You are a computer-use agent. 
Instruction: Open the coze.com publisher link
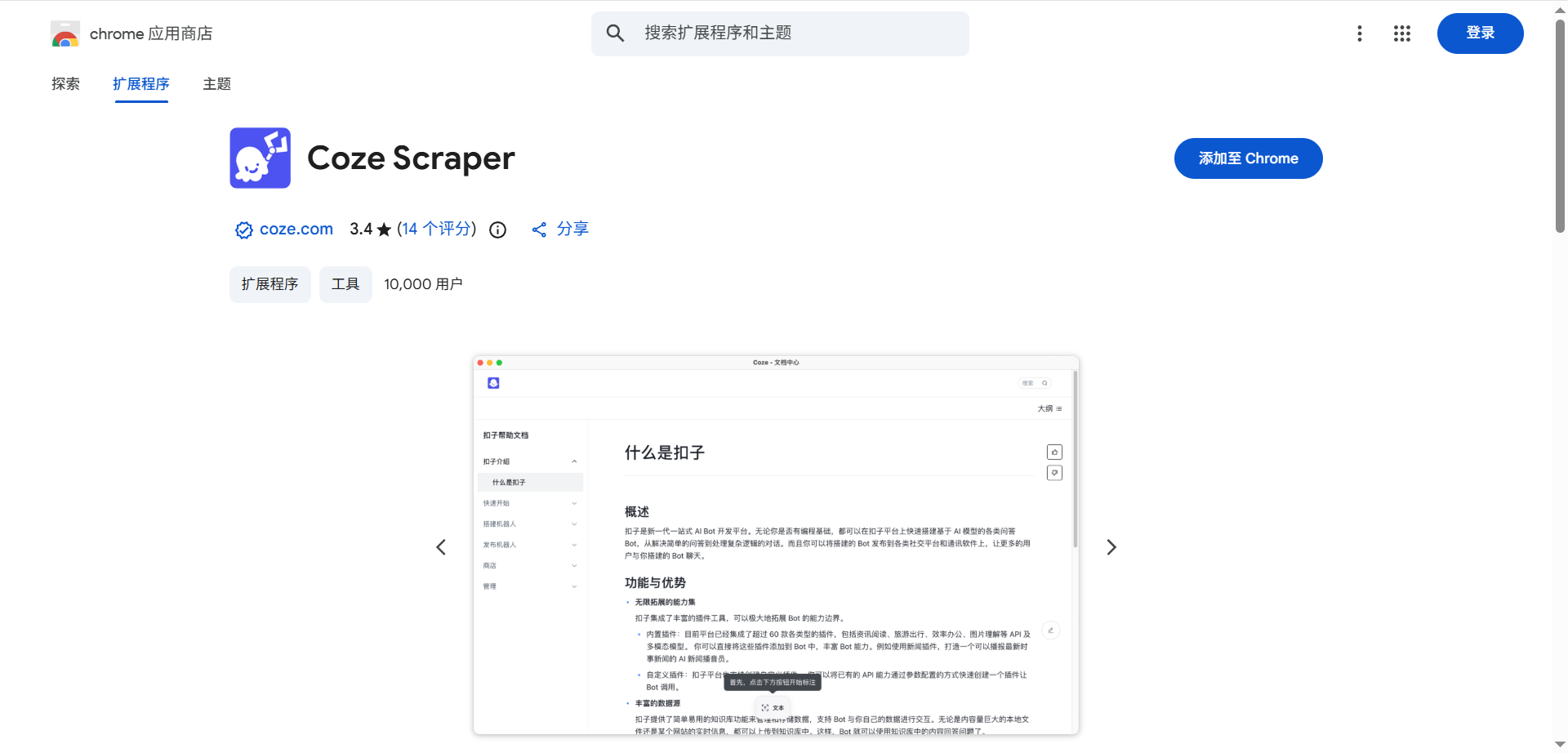[x=296, y=229]
